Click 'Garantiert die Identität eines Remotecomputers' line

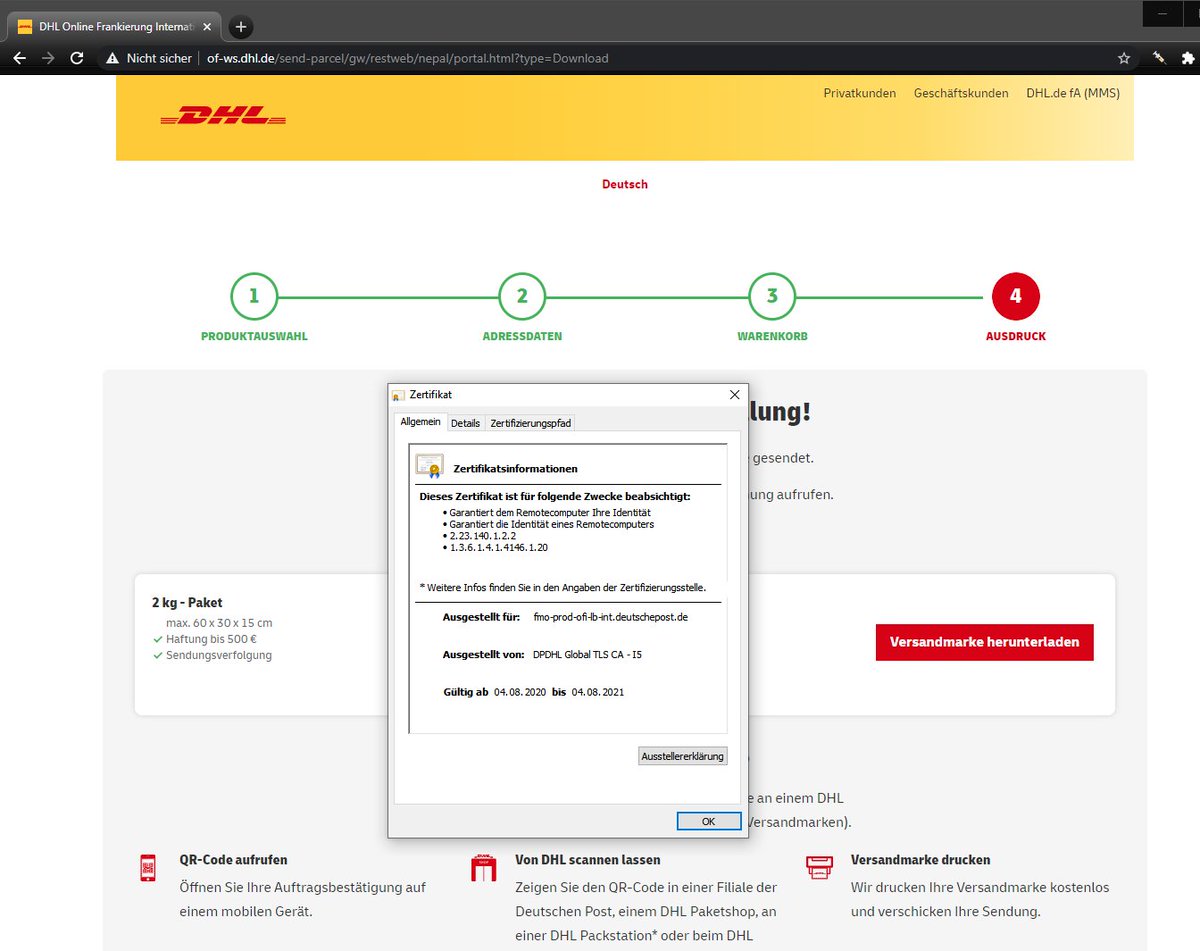(552, 524)
